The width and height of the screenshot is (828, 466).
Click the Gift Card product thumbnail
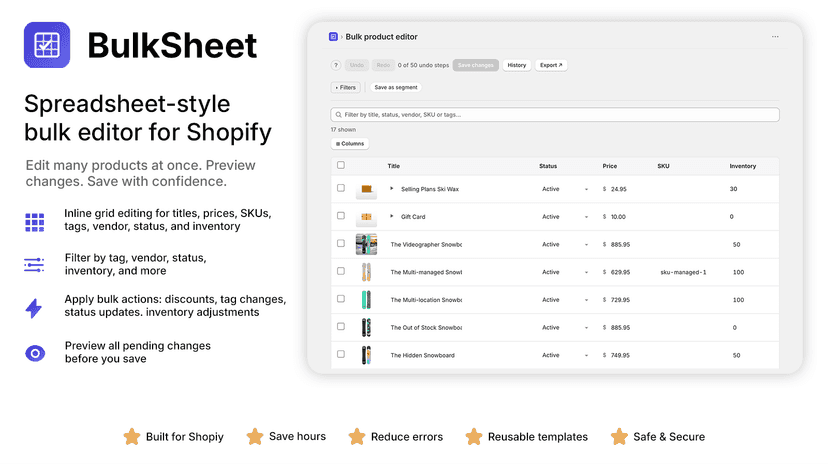click(366, 217)
